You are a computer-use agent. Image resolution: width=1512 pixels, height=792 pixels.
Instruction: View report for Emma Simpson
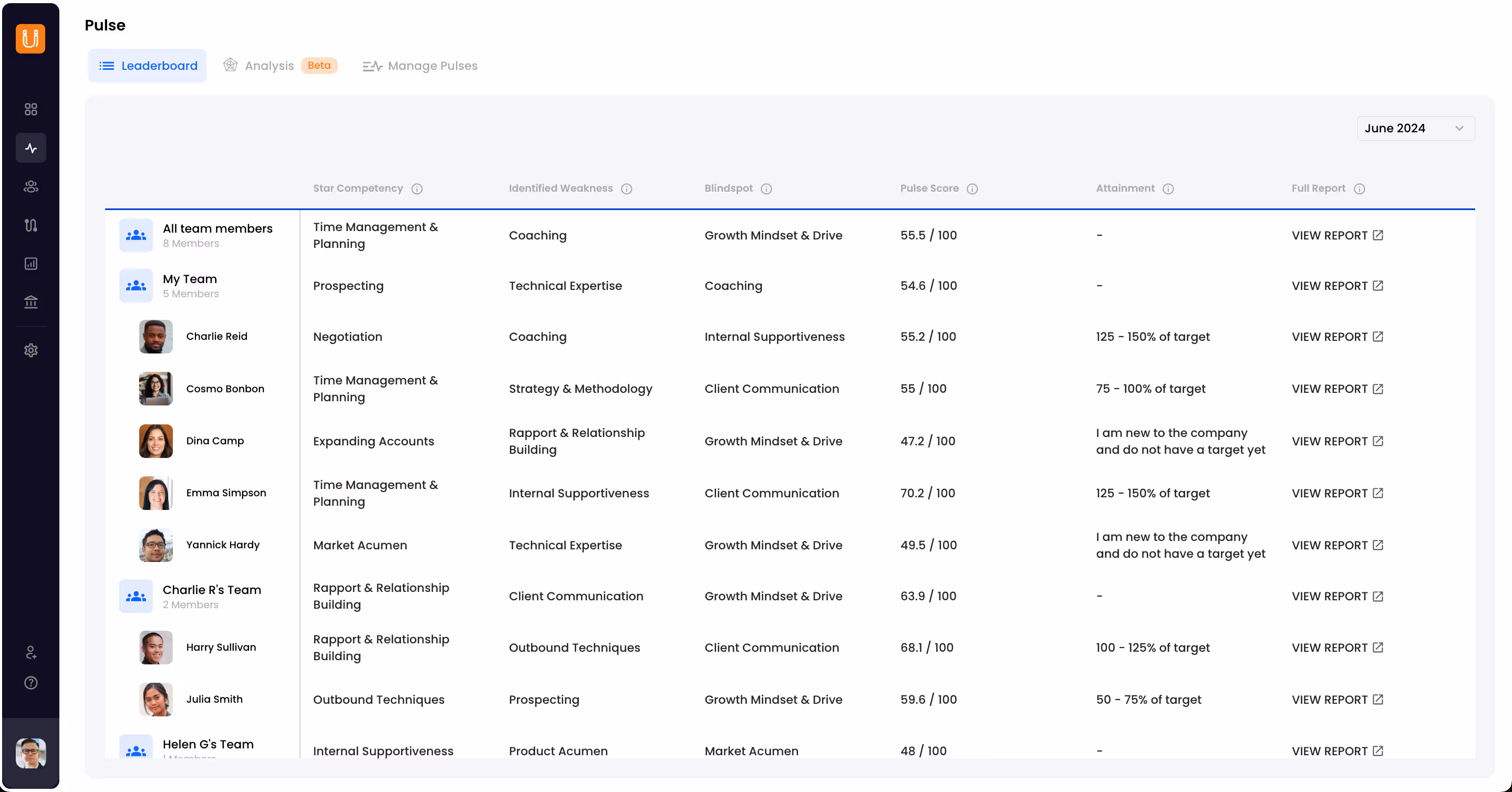coord(1337,493)
